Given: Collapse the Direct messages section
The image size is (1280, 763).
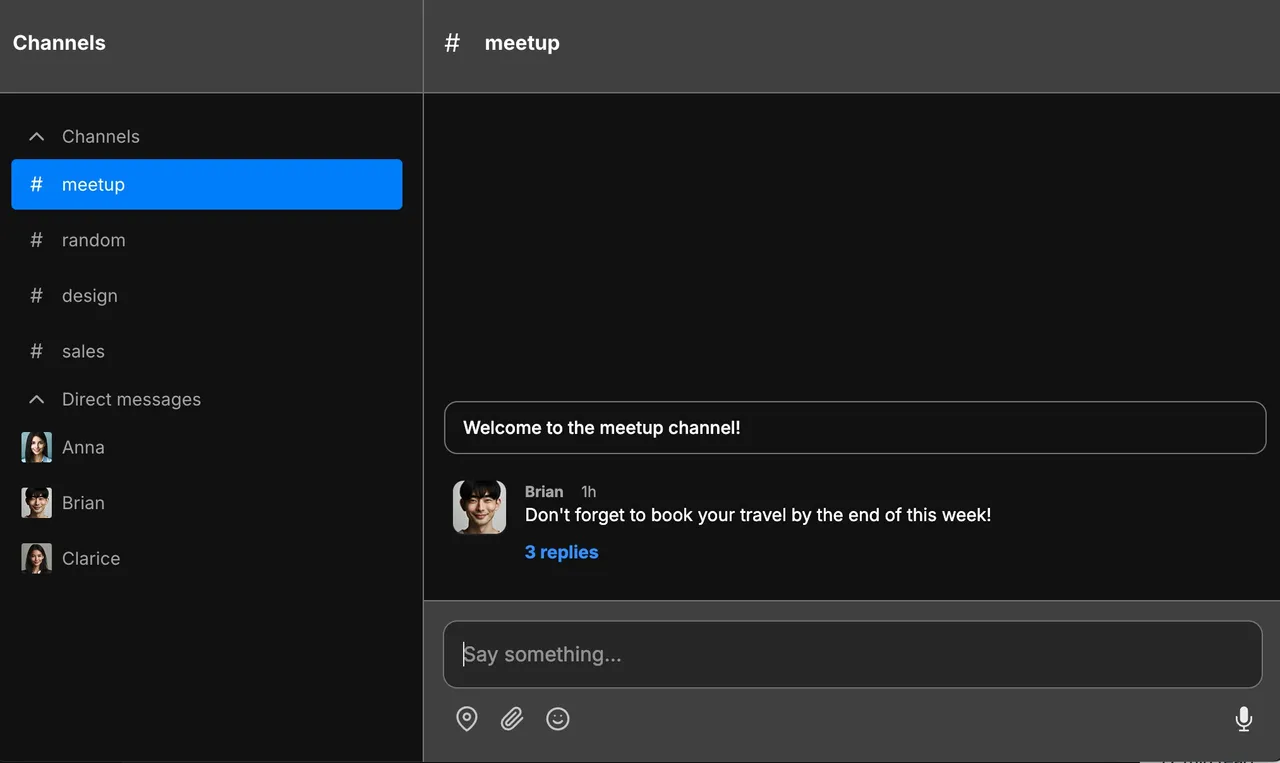Looking at the screenshot, I should click(36, 399).
